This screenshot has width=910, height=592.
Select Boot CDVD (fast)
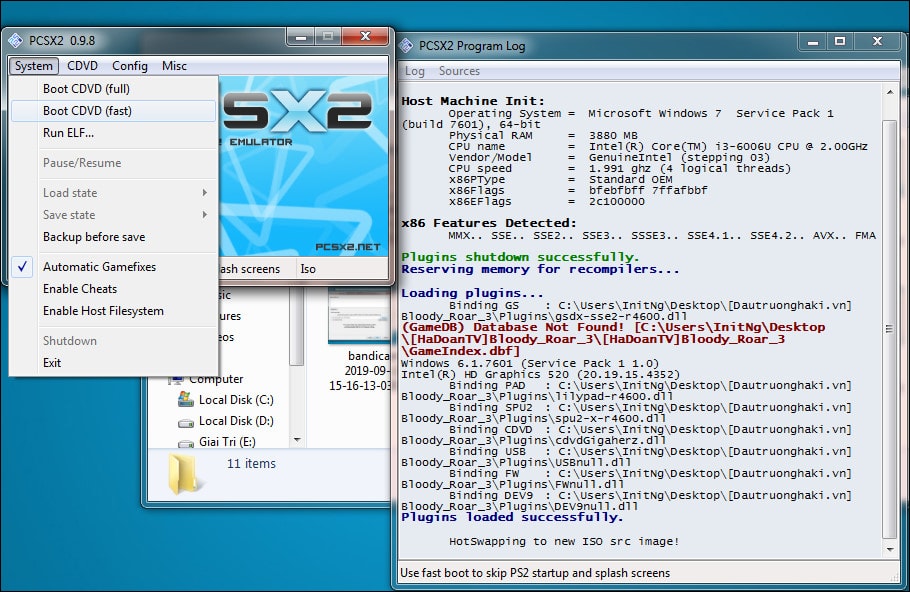(x=113, y=111)
